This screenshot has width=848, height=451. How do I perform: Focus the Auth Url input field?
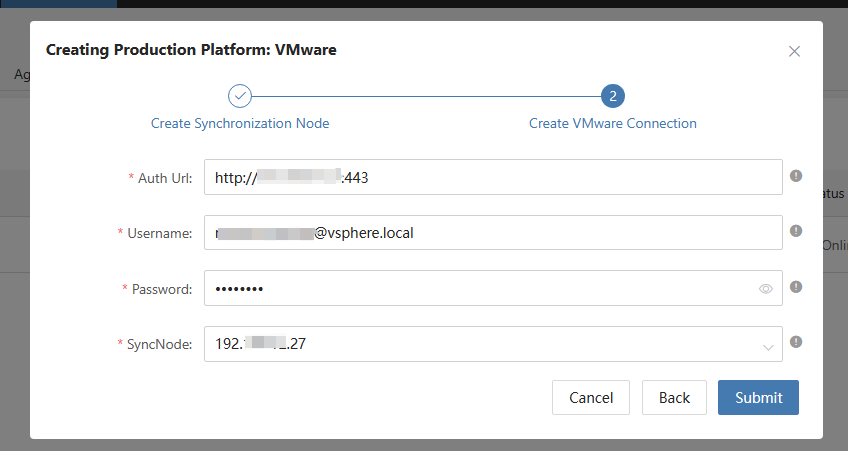(x=560, y=177)
